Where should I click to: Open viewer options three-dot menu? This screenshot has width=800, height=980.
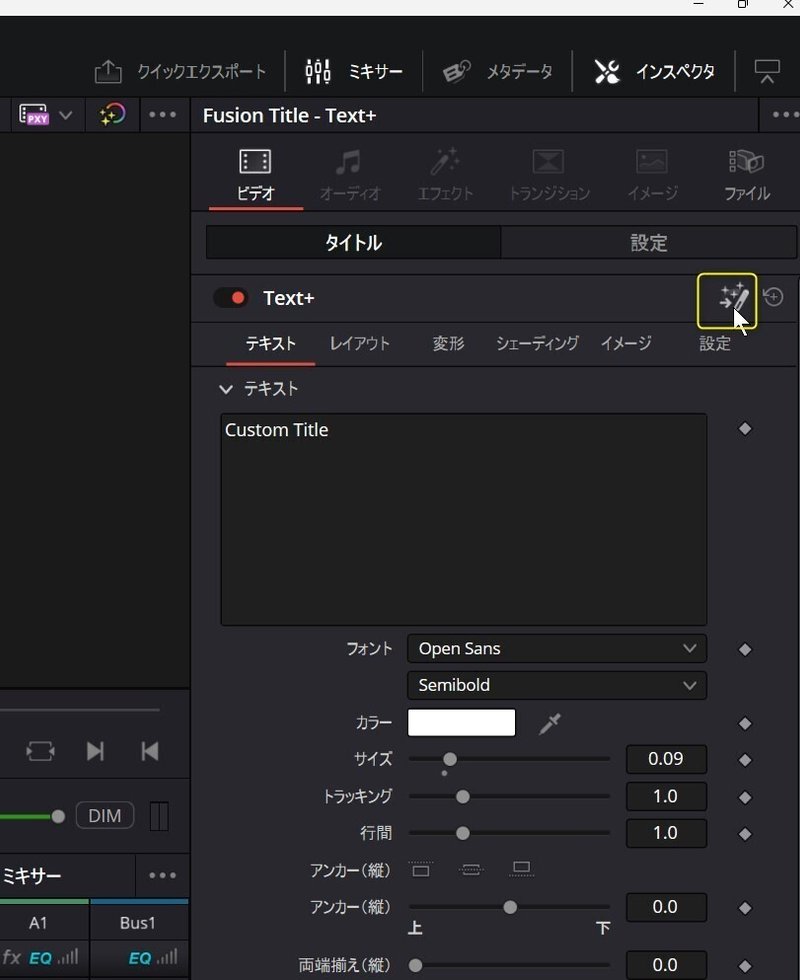(x=162, y=115)
